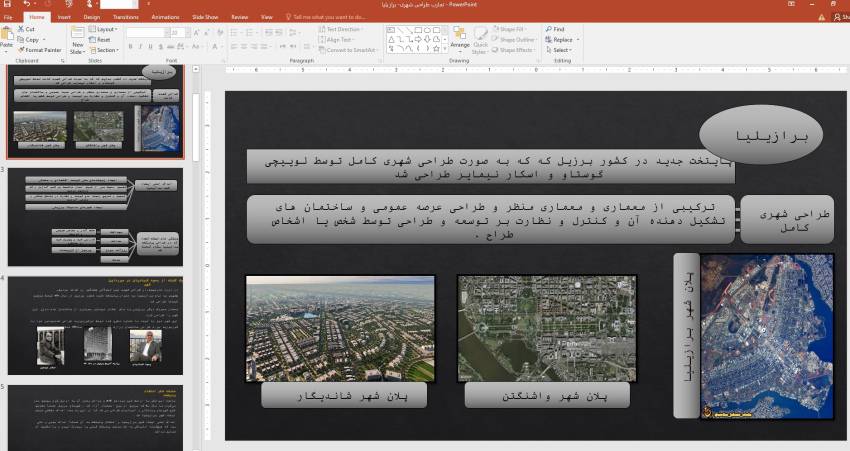Toggle Italic formatting
Screen dimensions: 850x451
pos(141,48)
